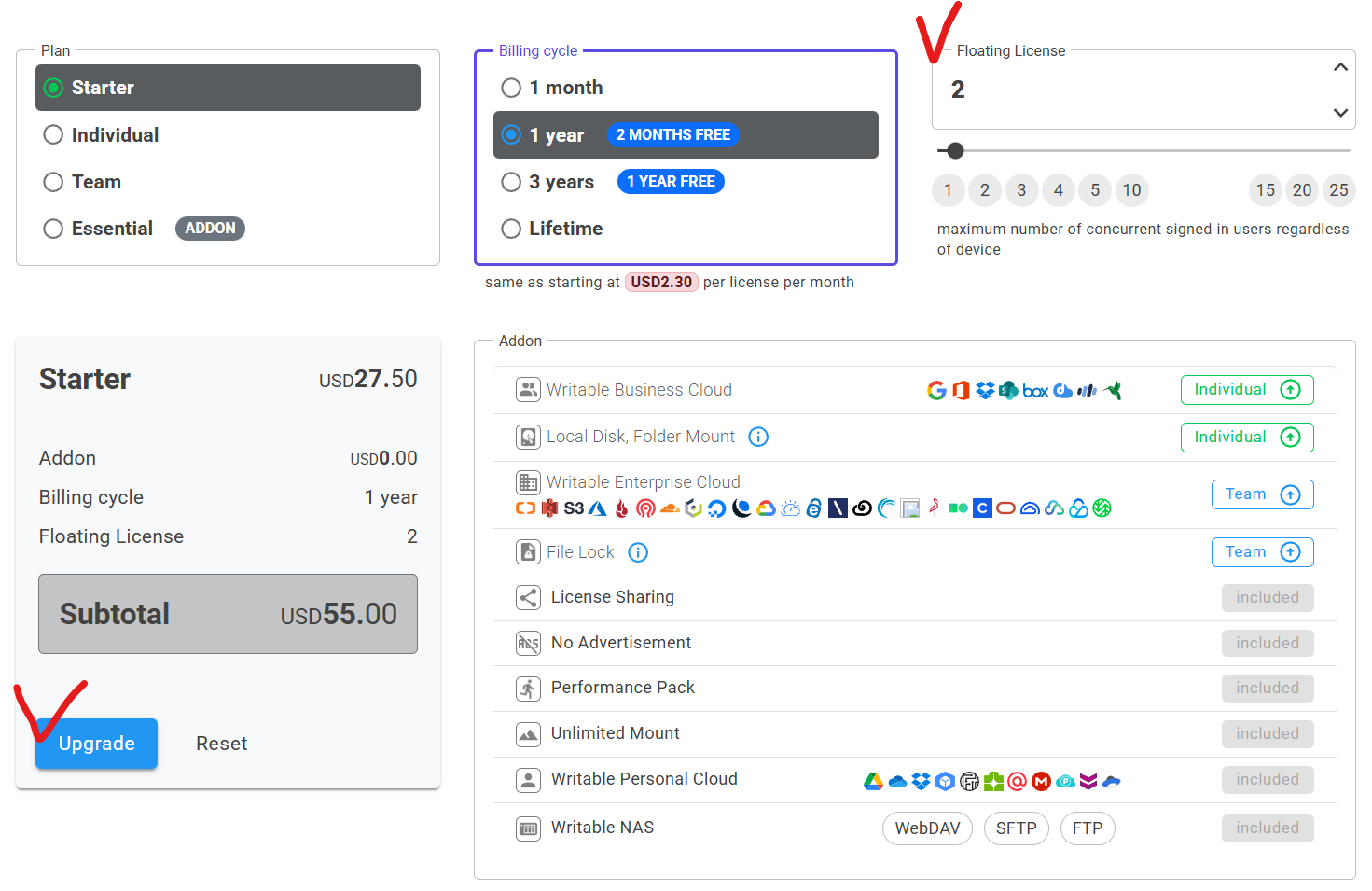The width and height of the screenshot is (1372, 891).
Task: Click the License Sharing share icon
Action: [x=528, y=598]
